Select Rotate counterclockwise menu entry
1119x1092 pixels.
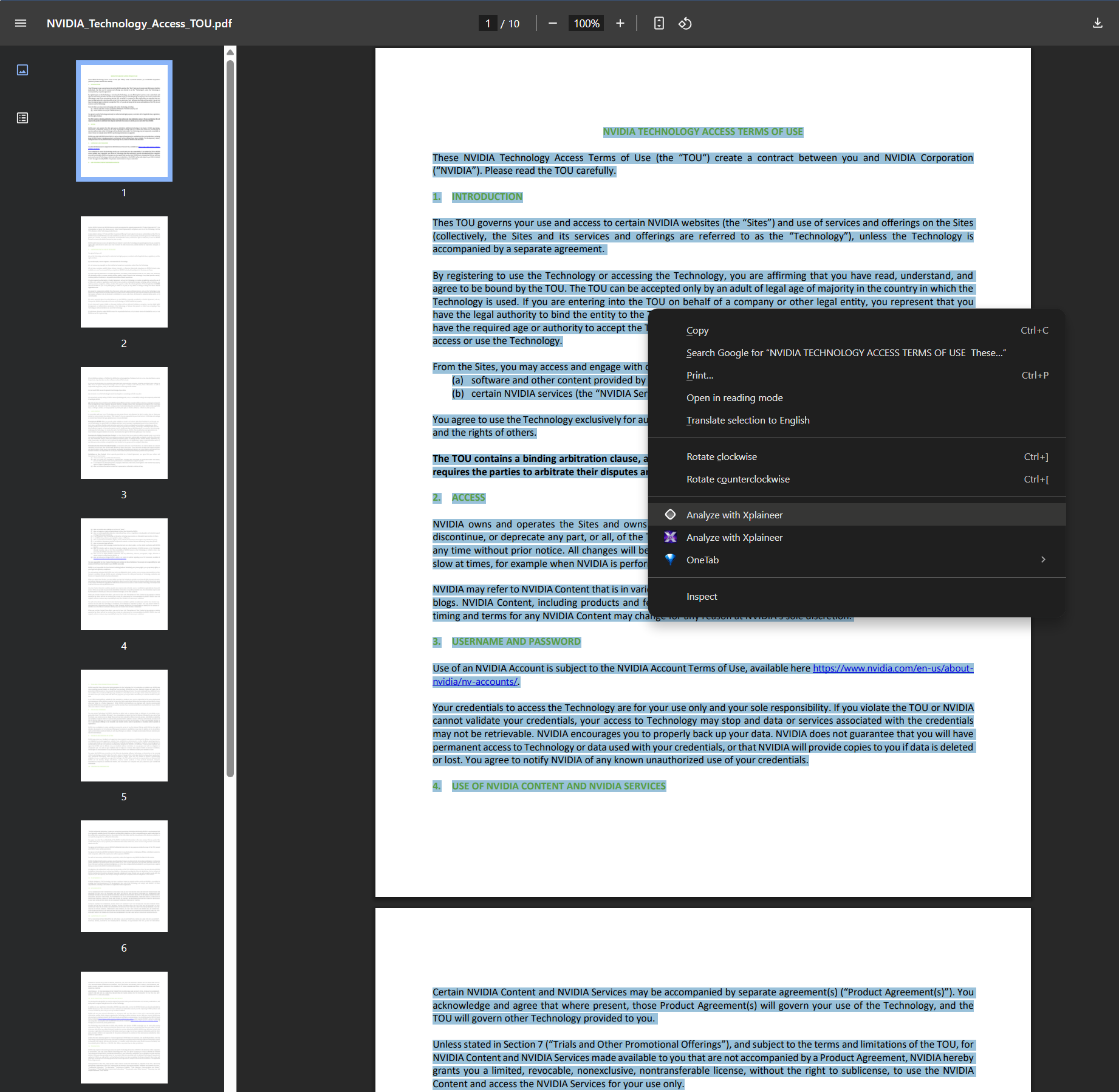pos(857,479)
